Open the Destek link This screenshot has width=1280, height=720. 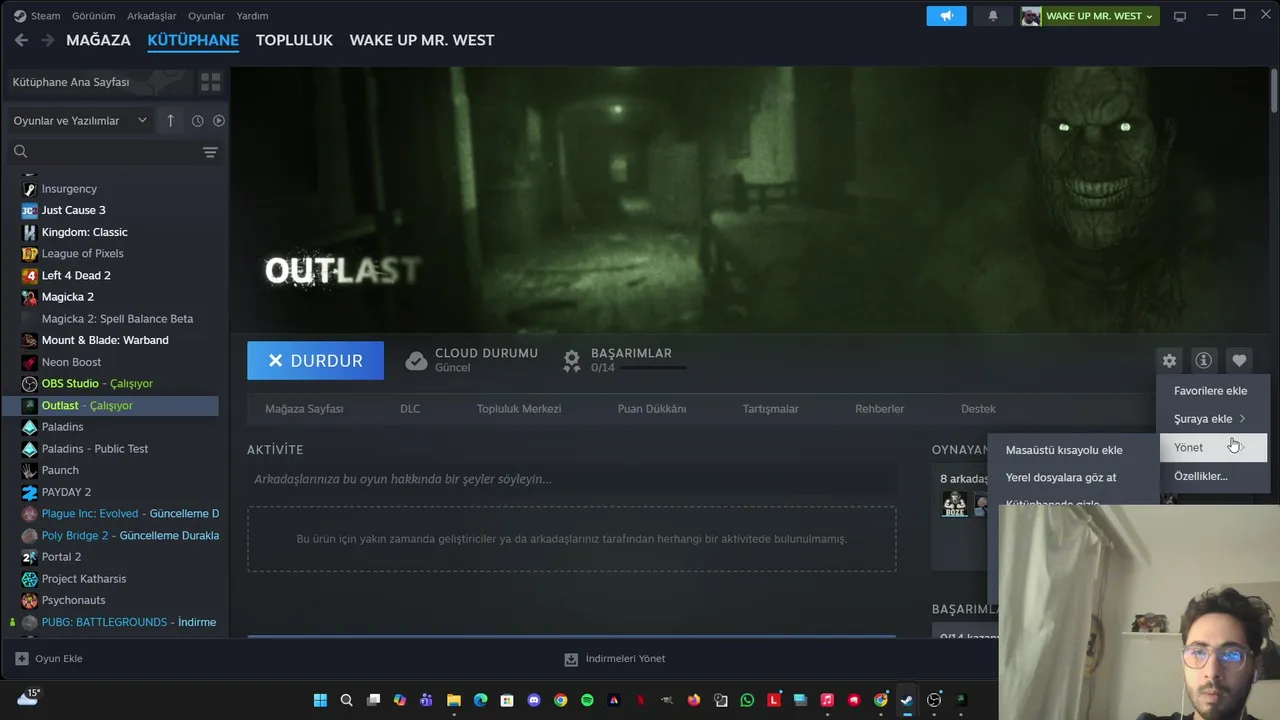pos(978,409)
